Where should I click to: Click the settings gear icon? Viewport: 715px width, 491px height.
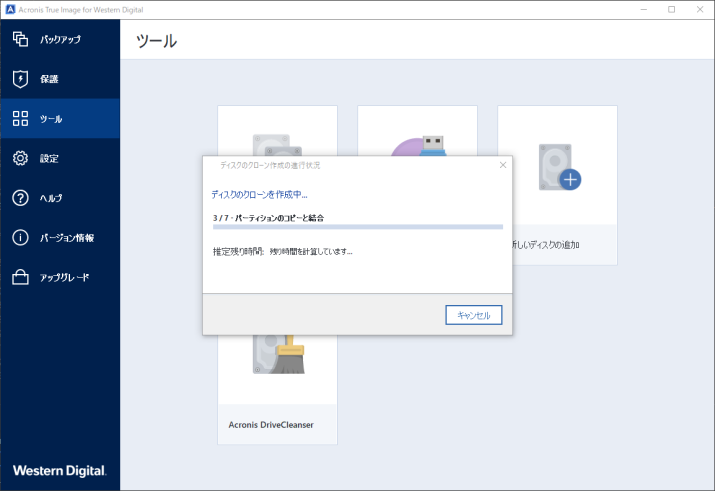coord(20,158)
